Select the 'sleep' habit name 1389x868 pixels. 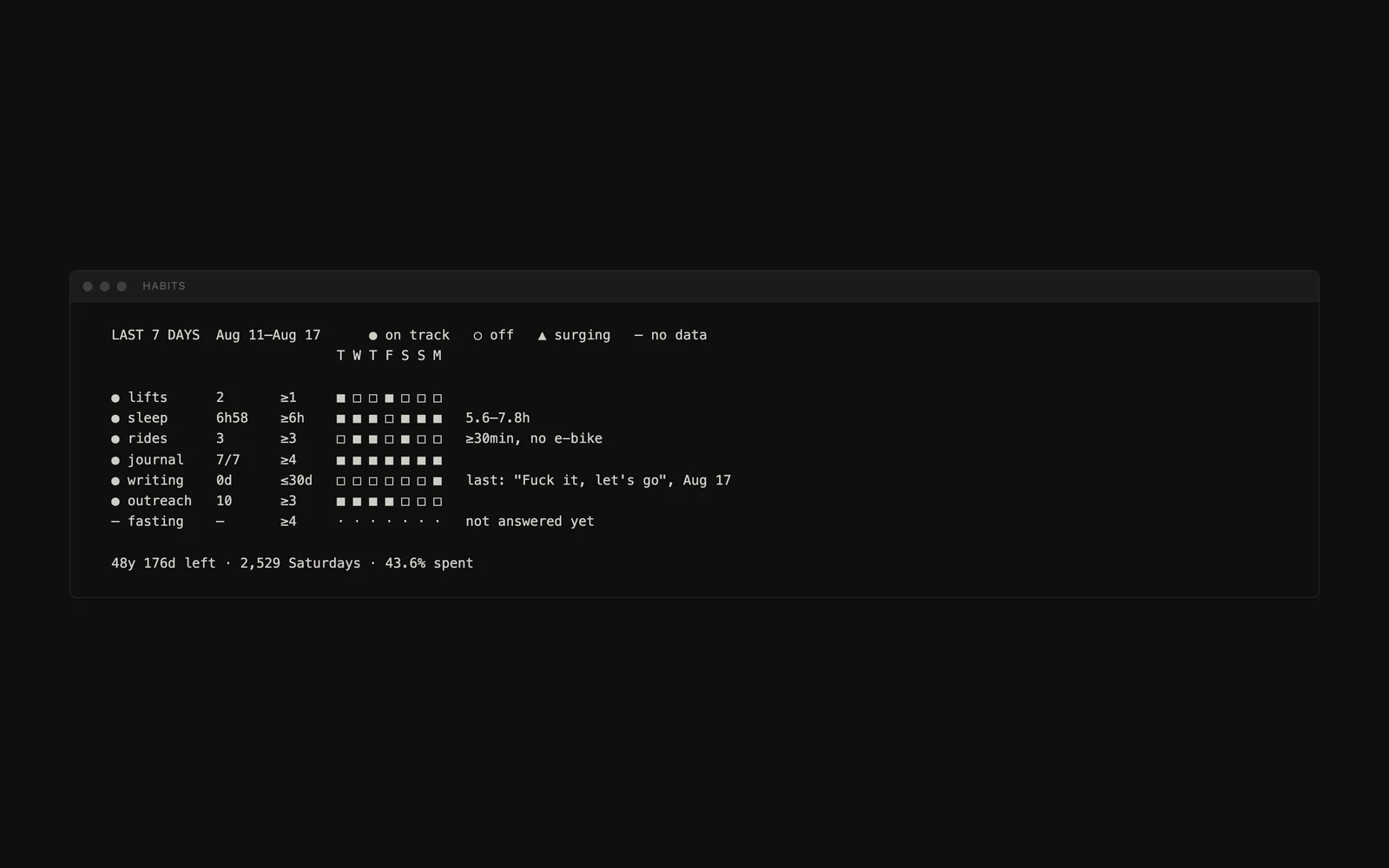148,418
